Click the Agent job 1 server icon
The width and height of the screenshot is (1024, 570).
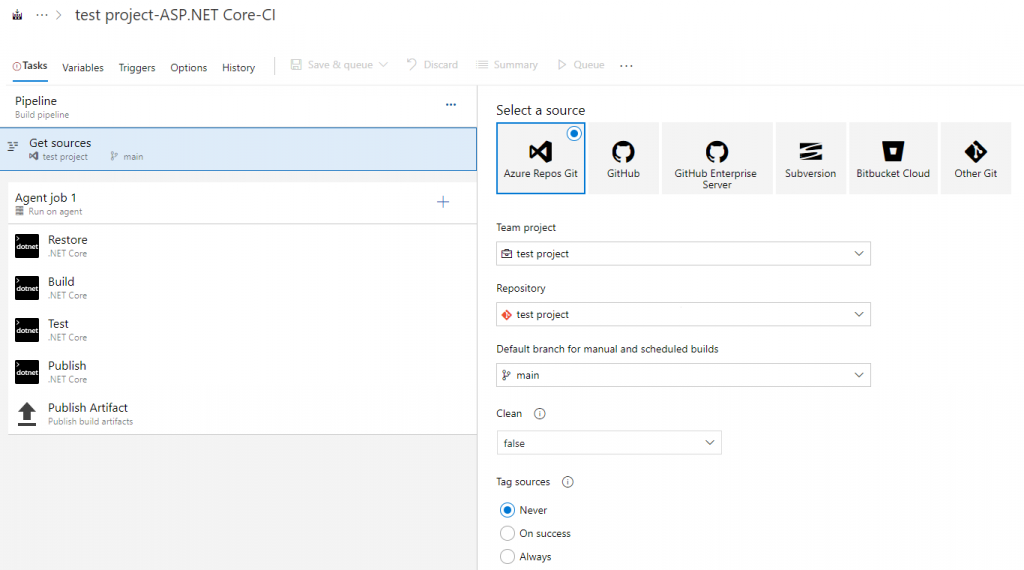[x=20, y=211]
